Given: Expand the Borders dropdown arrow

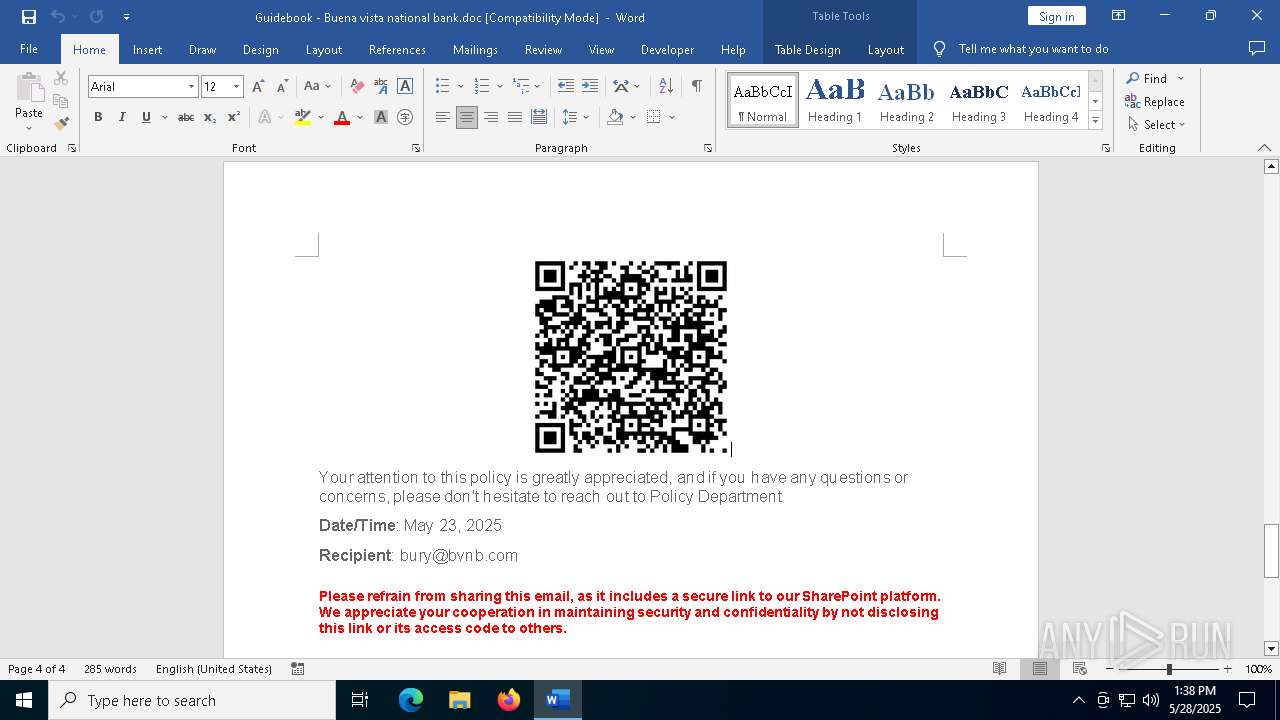Looking at the screenshot, I should tap(672, 118).
